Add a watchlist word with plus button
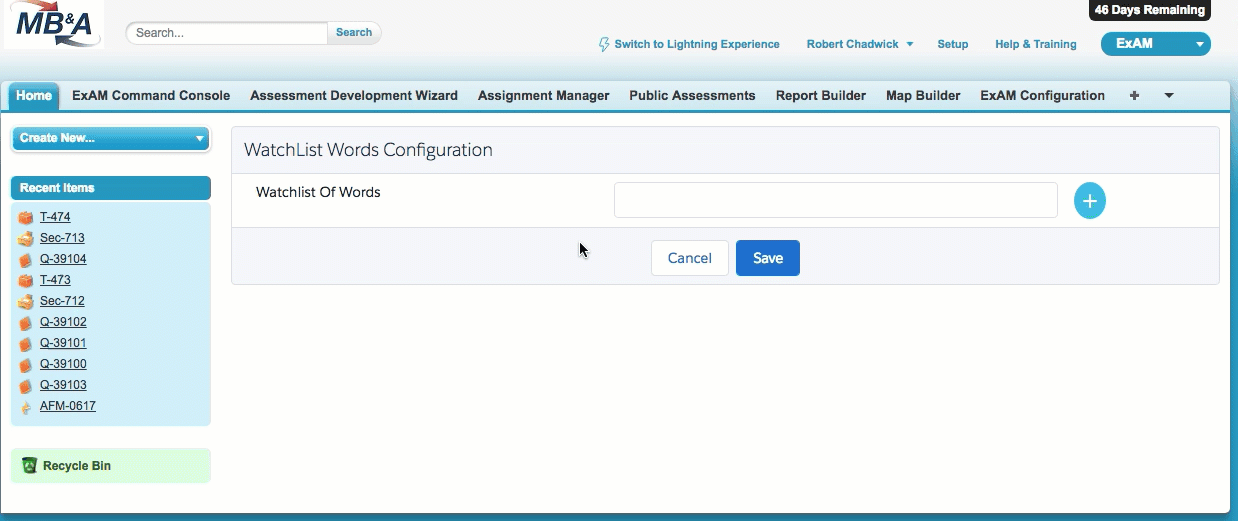Image resolution: width=1238 pixels, height=521 pixels. click(x=1090, y=201)
